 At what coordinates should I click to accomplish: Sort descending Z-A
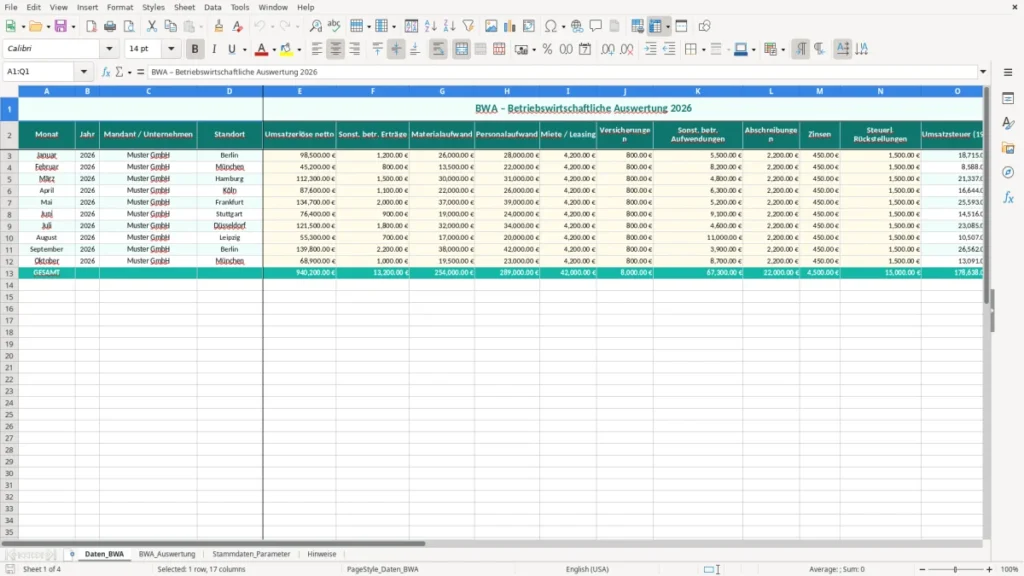coord(449,26)
